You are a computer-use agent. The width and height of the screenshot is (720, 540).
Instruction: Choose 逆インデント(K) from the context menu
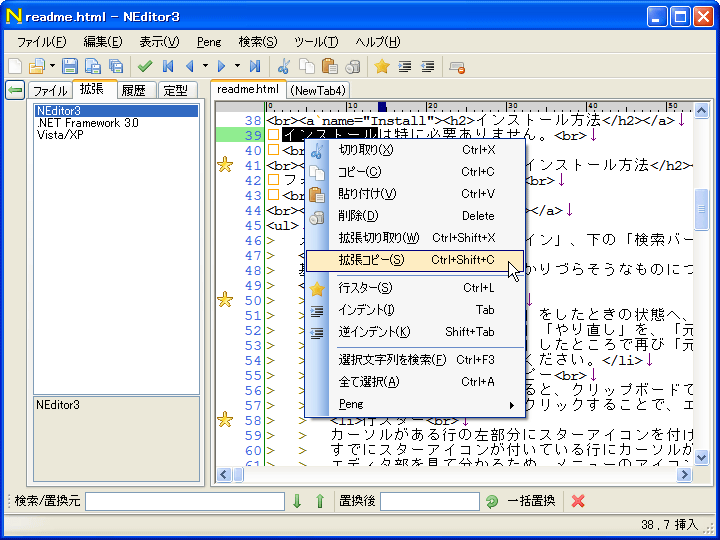point(415,332)
